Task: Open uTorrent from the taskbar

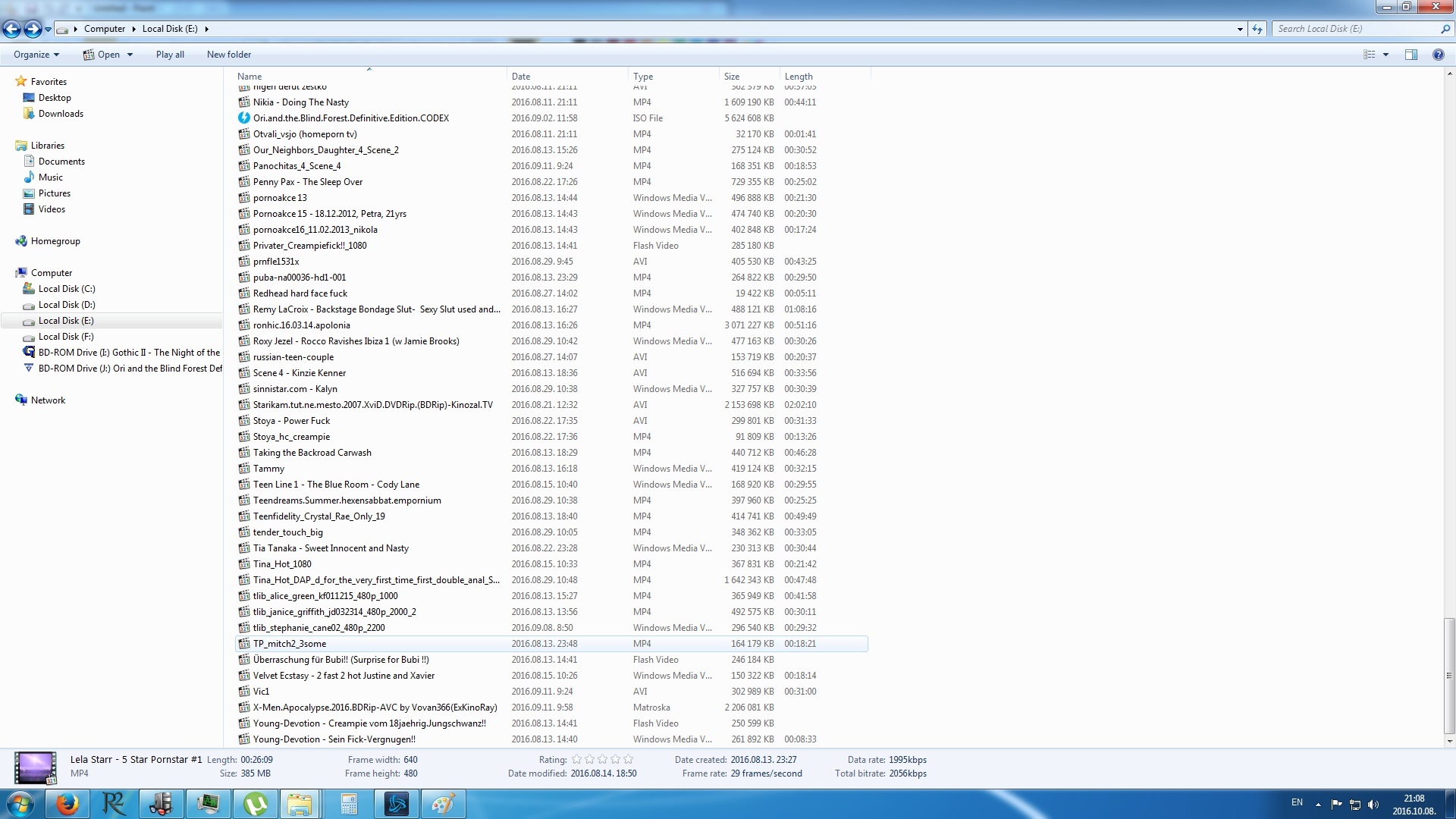Action: coord(255,804)
